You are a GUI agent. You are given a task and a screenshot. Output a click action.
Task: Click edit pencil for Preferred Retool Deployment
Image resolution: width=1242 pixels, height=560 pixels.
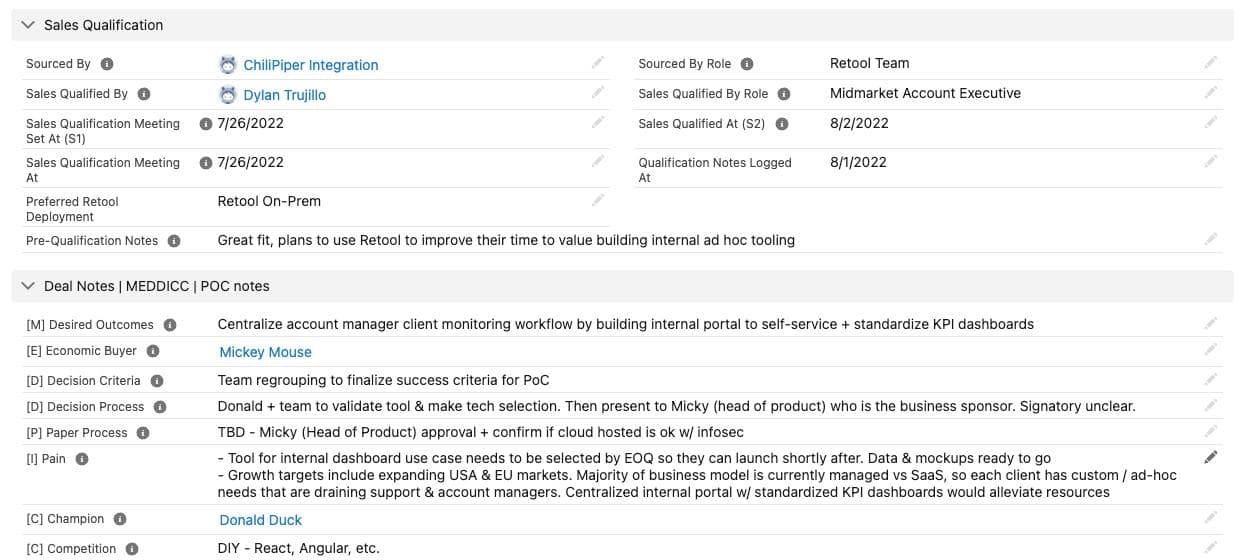coord(597,200)
